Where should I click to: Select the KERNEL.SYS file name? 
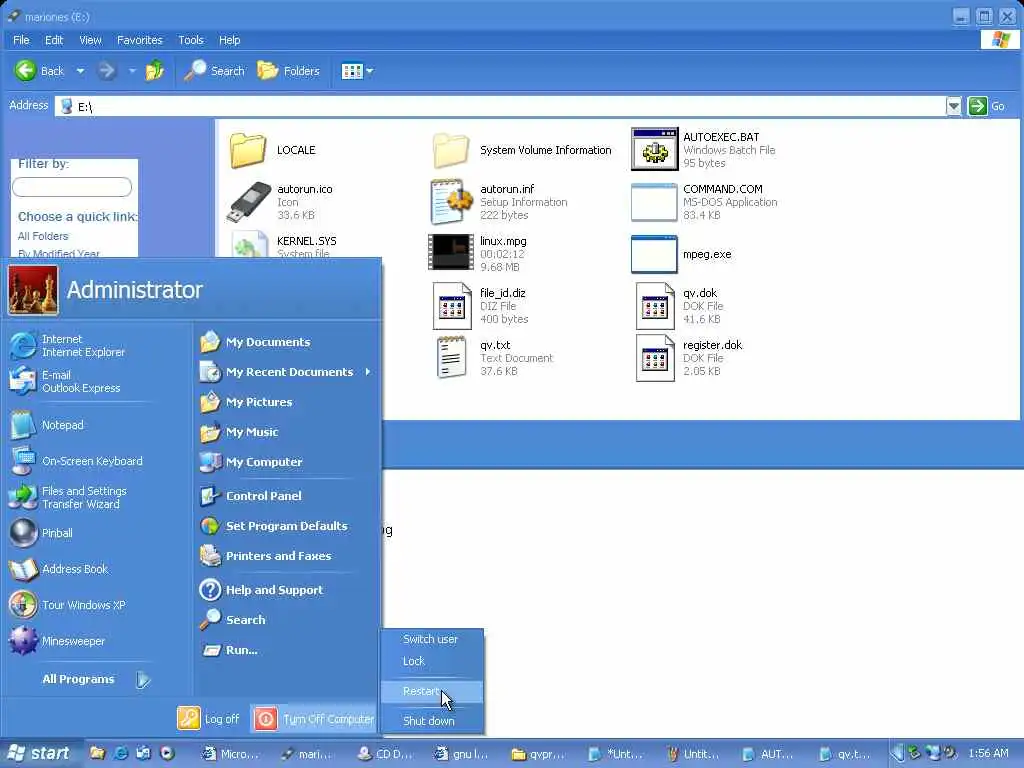click(x=306, y=241)
